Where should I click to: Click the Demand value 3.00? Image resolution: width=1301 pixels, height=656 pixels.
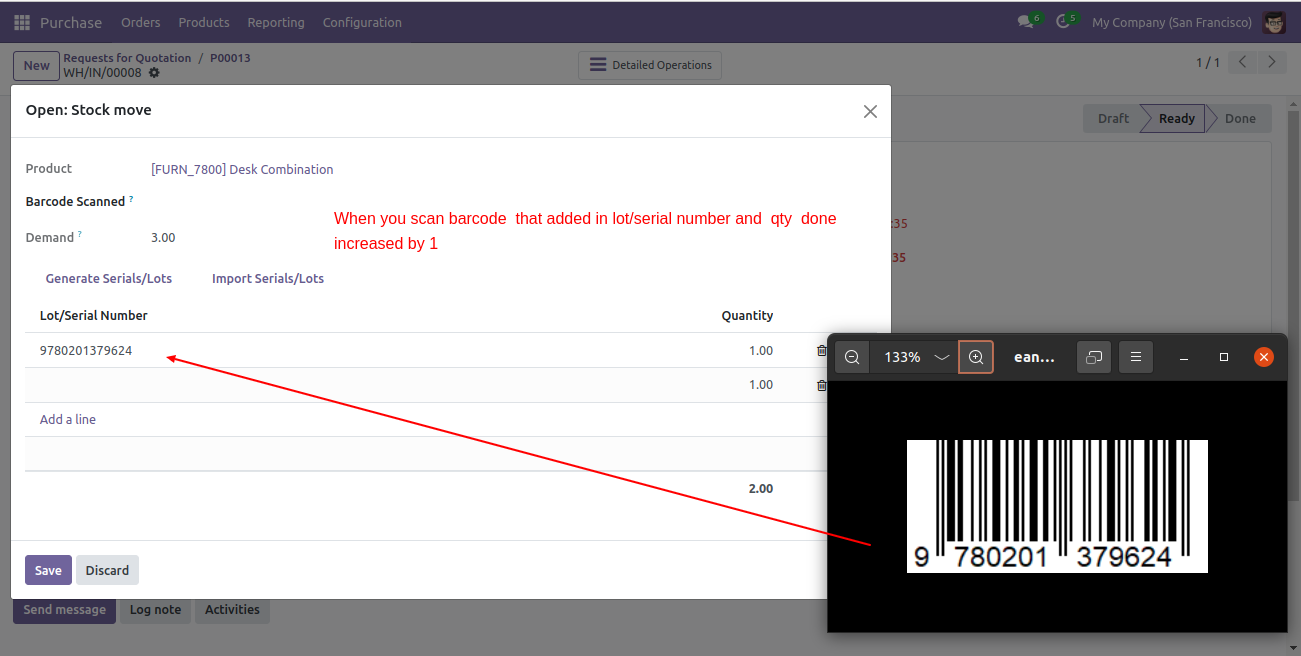pyautogui.click(x=163, y=237)
